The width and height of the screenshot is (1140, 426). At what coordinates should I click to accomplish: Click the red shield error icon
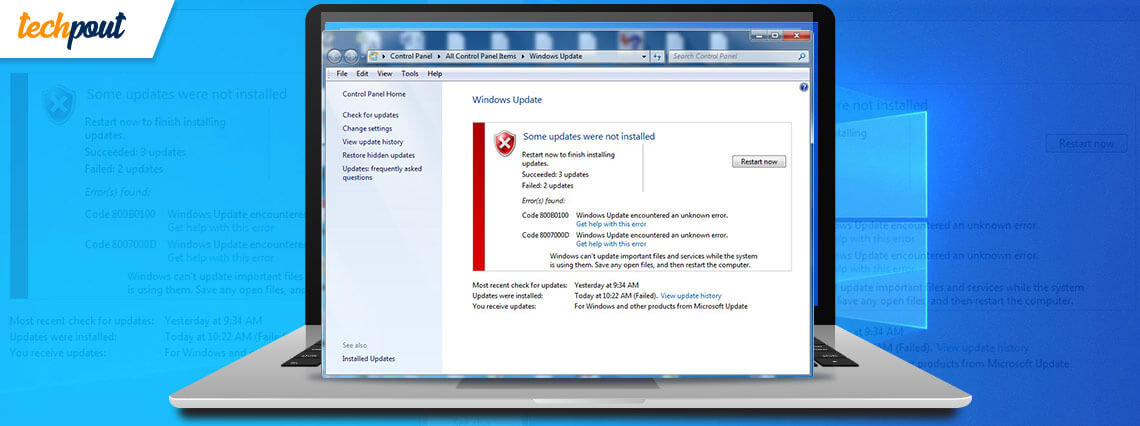[x=505, y=143]
